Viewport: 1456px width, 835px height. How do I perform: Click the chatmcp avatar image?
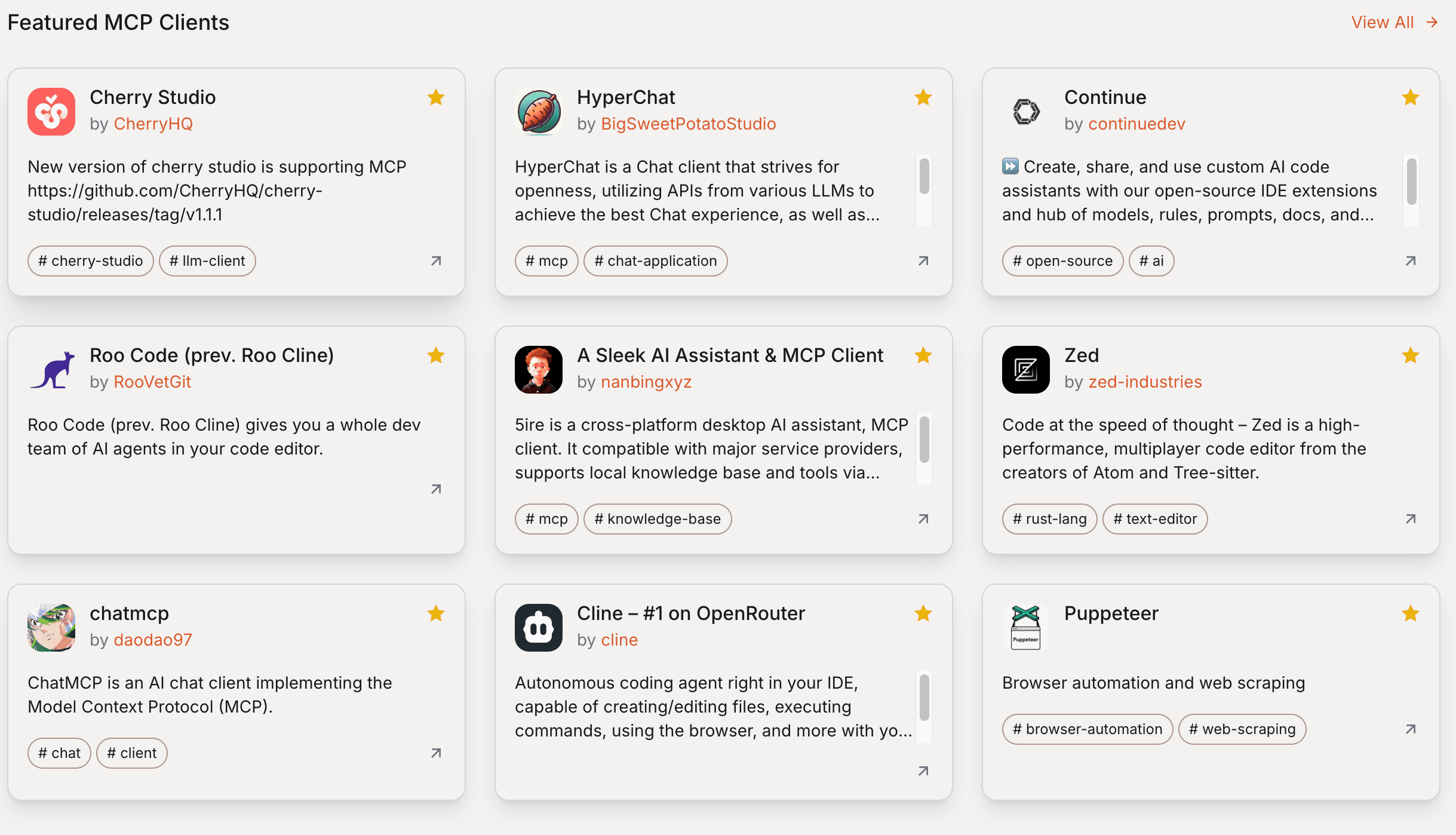[x=51, y=628]
